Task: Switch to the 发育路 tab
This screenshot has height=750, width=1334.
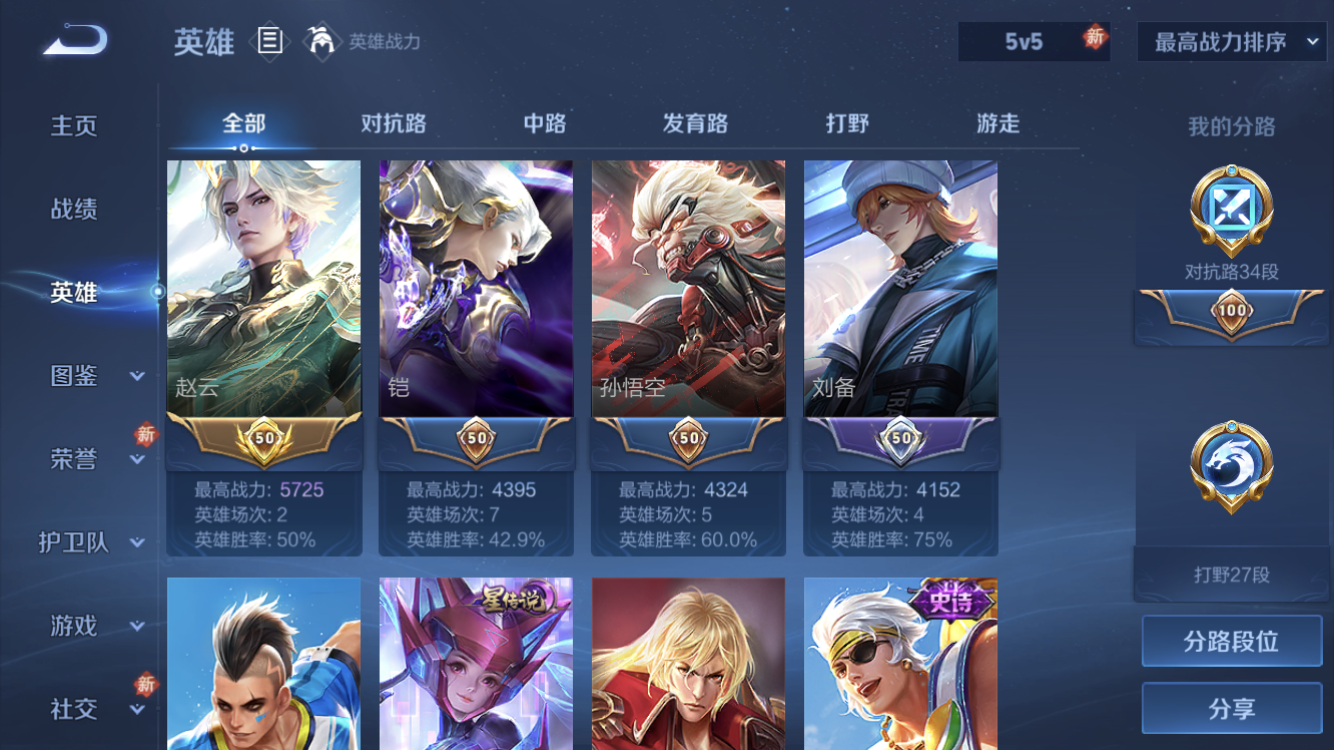Action: [x=695, y=124]
